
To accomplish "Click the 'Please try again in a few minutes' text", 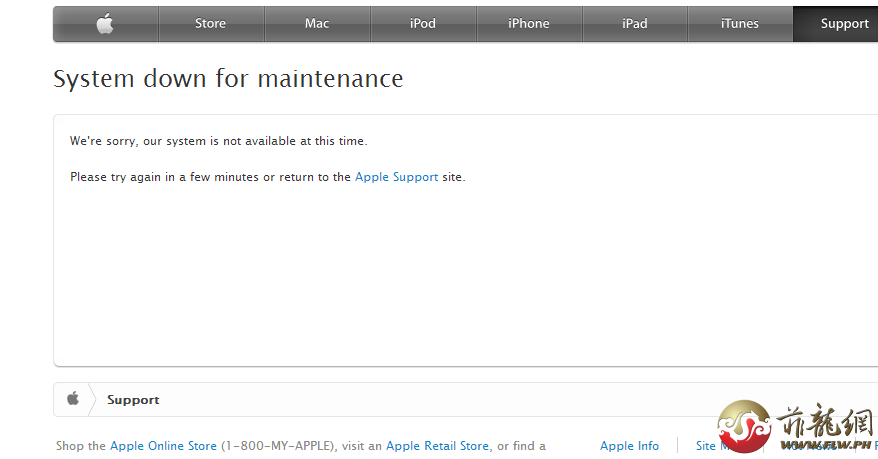I will coord(268,177).
